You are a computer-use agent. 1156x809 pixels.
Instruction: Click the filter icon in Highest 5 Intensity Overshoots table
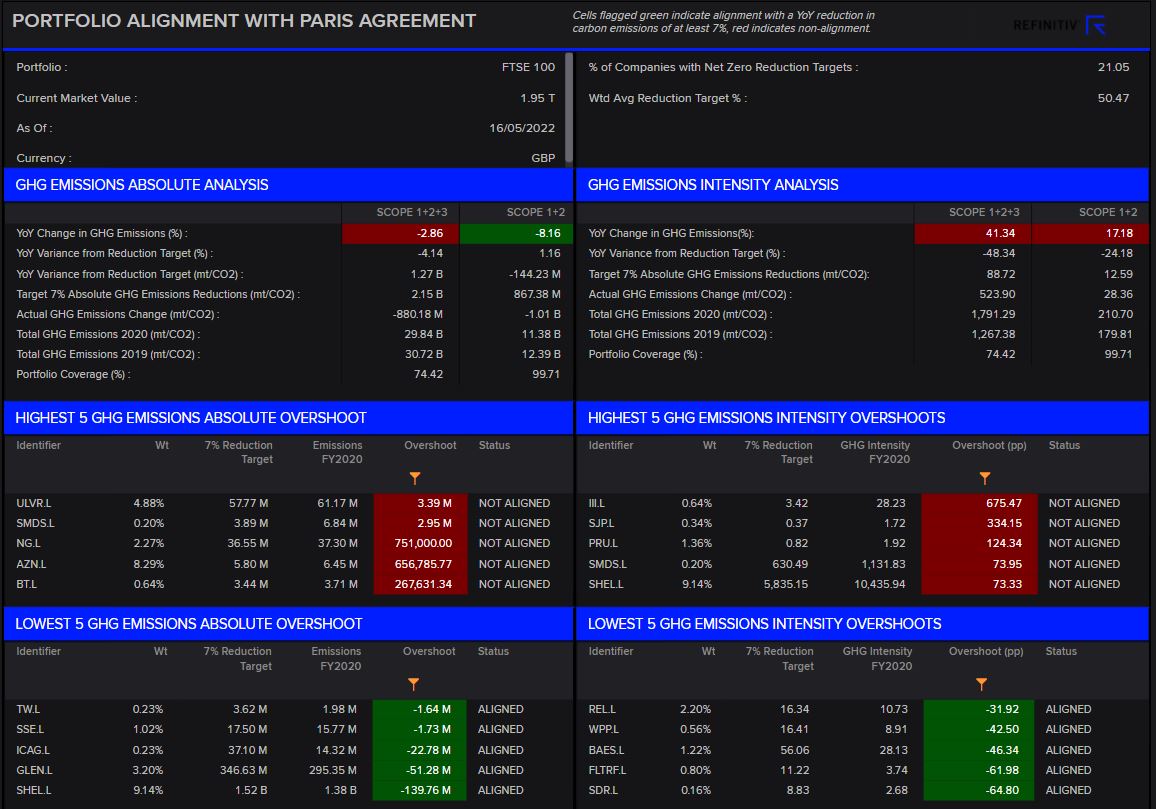(985, 478)
